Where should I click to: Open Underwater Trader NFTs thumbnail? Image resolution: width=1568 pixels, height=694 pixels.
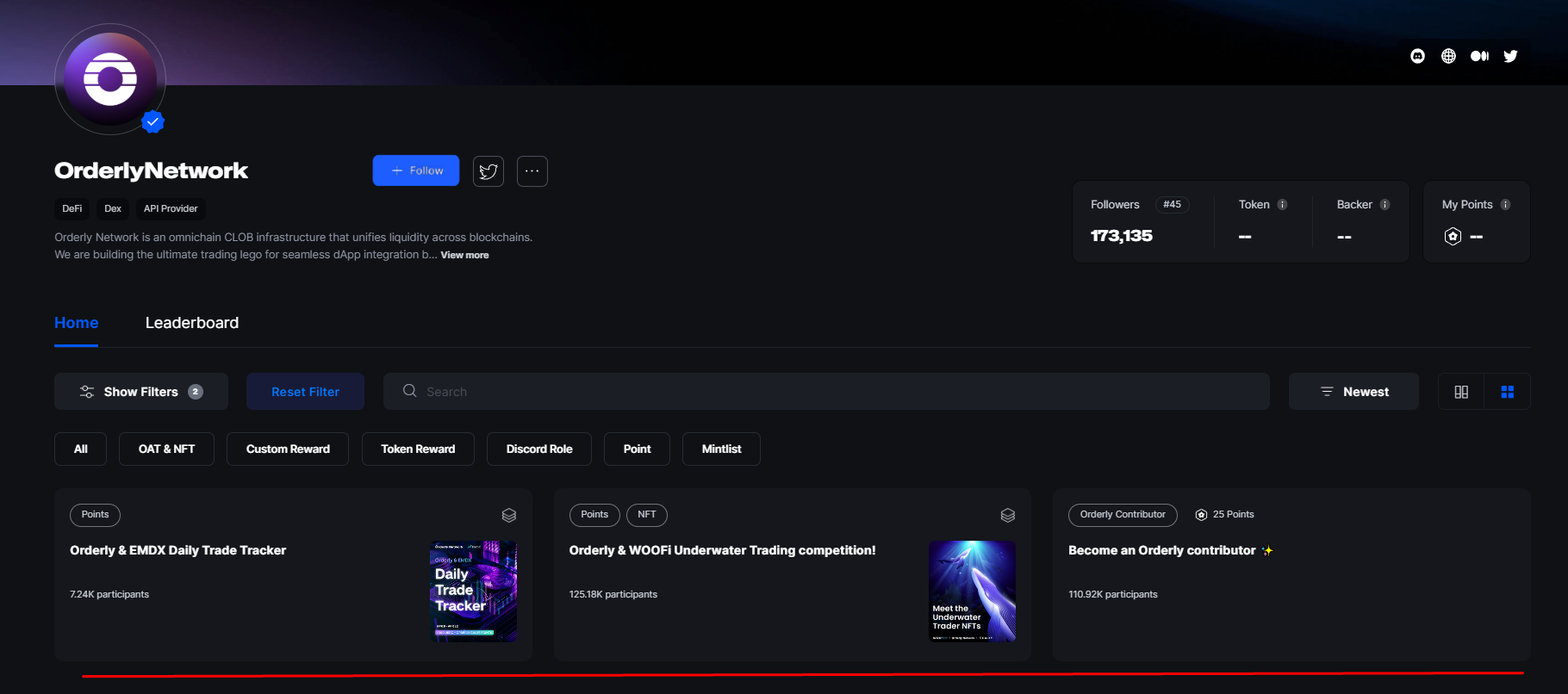point(973,591)
